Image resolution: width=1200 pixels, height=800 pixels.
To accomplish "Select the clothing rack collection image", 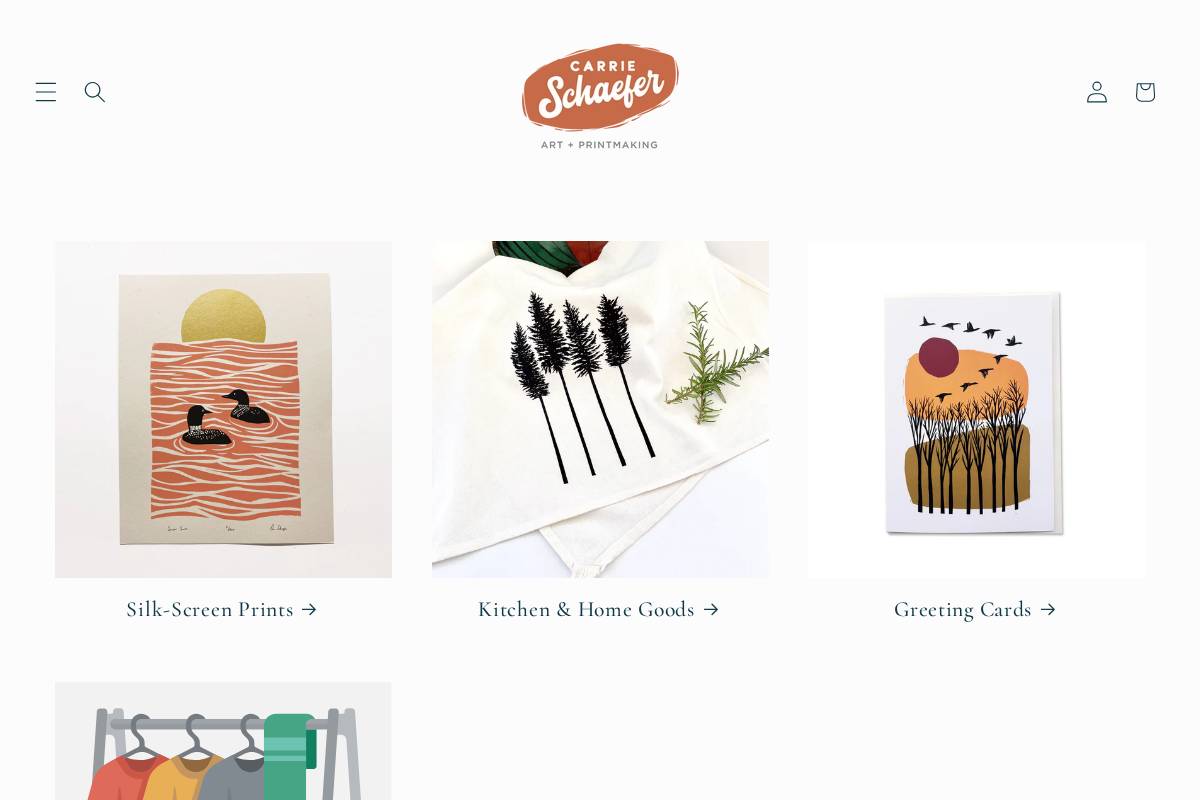I will (223, 741).
